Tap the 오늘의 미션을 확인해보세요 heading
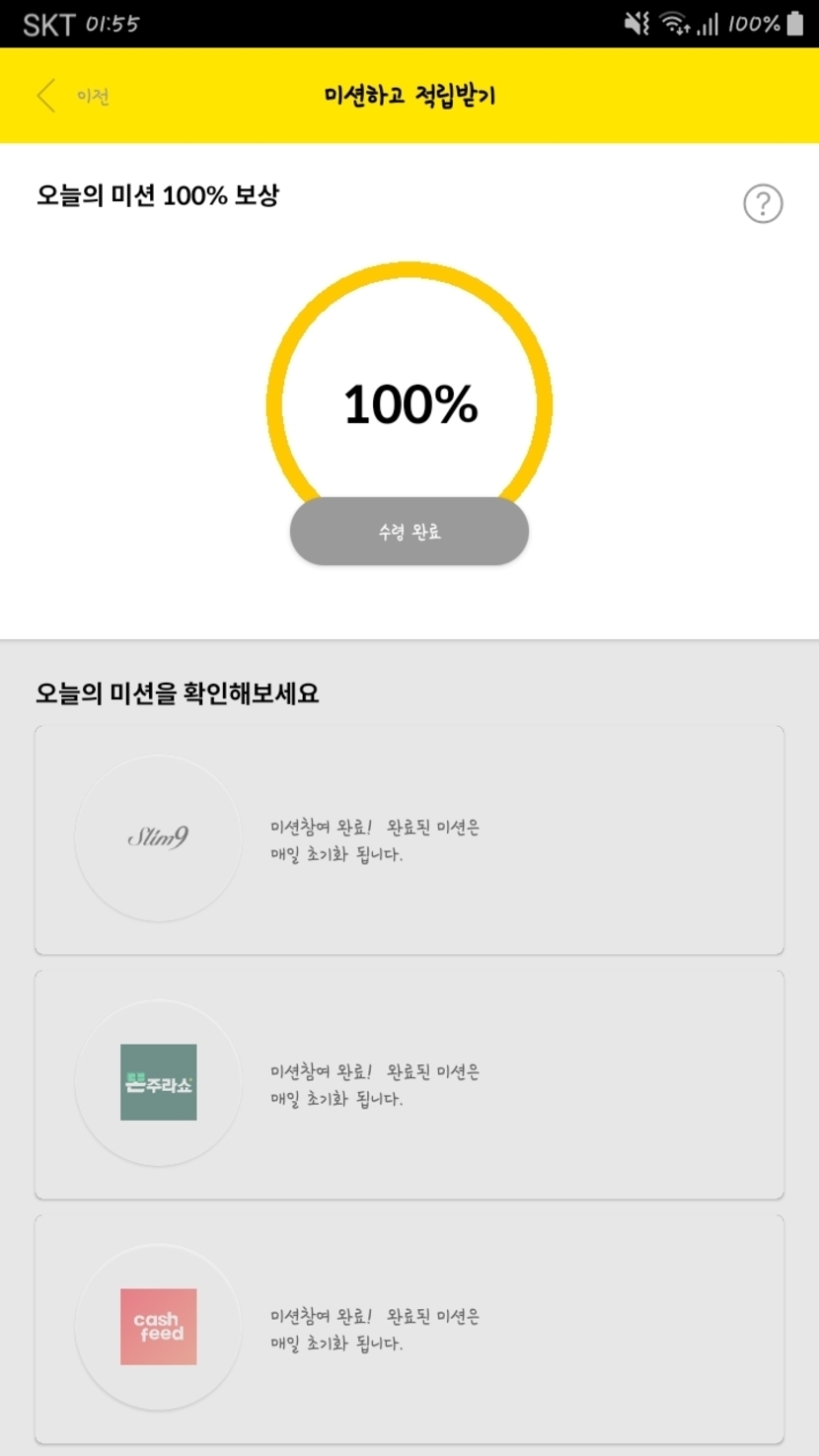This screenshot has width=819, height=1456. pos(178,693)
